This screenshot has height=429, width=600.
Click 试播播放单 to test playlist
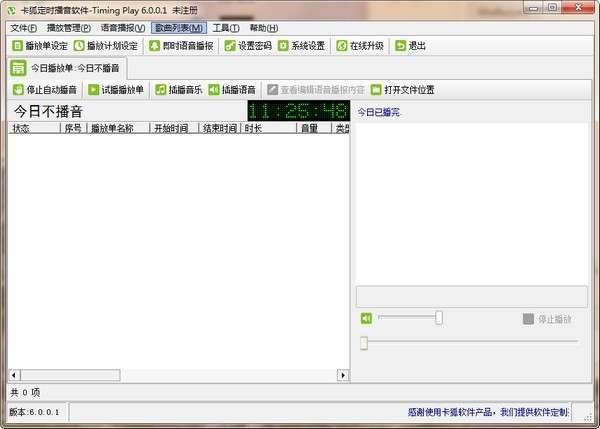click(116, 90)
